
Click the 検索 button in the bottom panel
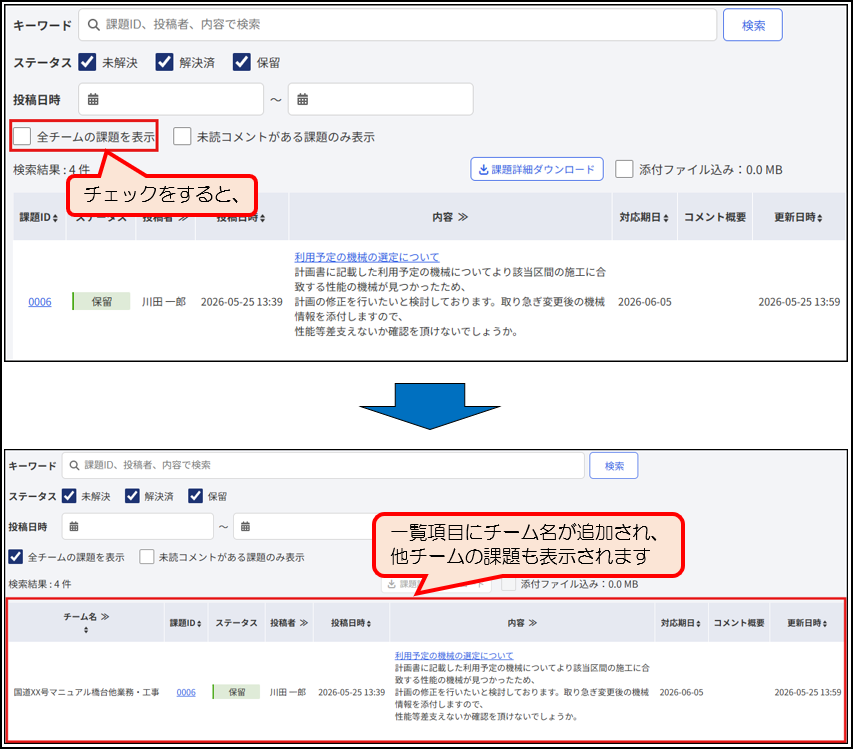[x=614, y=466]
